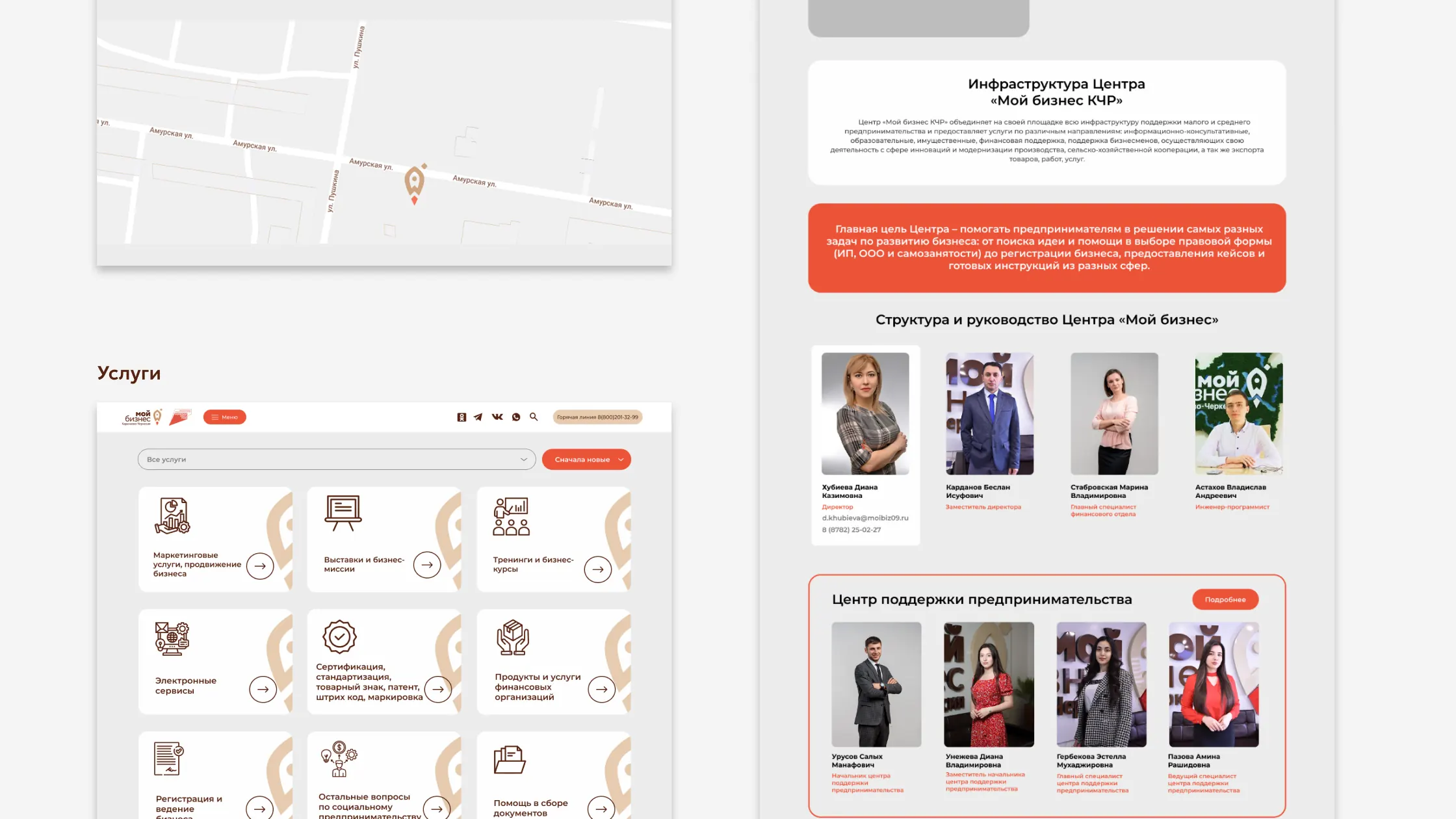Click the hands-holding-box financial products icon
The height and width of the screenshot is (819, 1456).
tap(513, 638)
